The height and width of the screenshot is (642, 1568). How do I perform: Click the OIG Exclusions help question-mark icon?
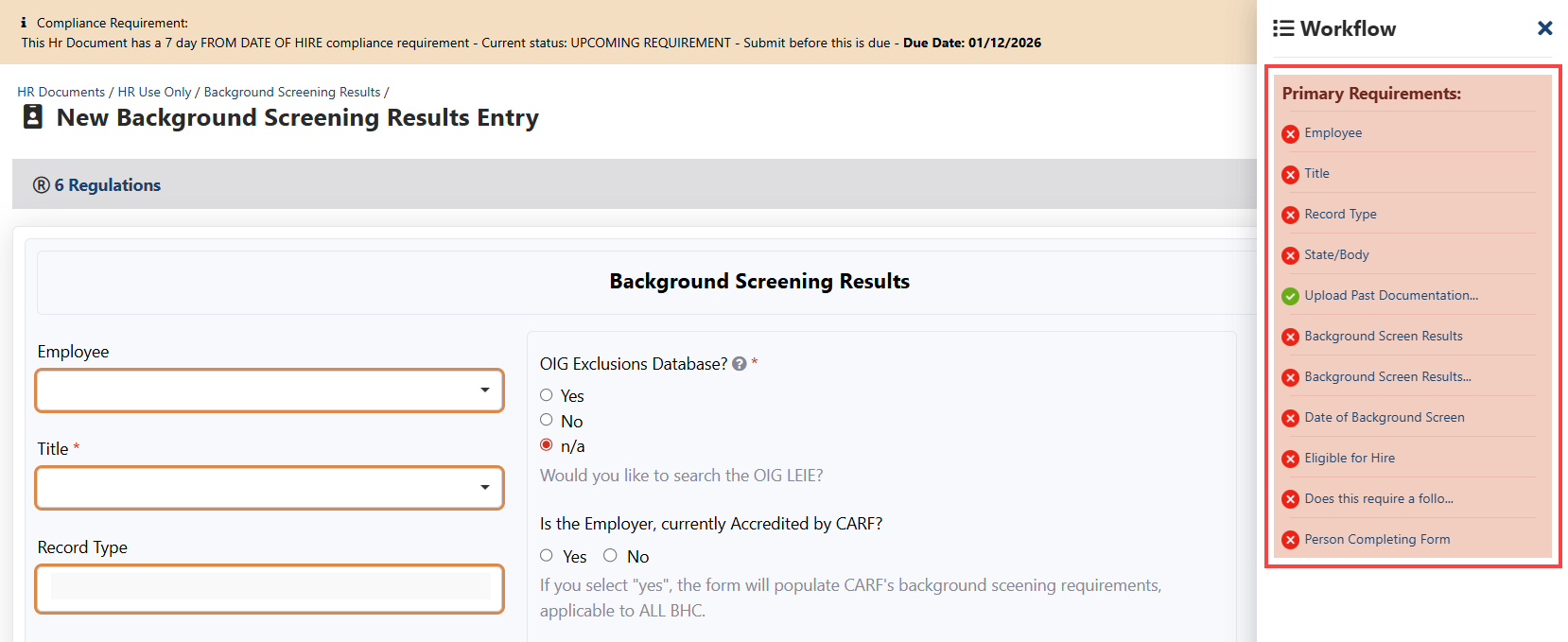(740, 364)
